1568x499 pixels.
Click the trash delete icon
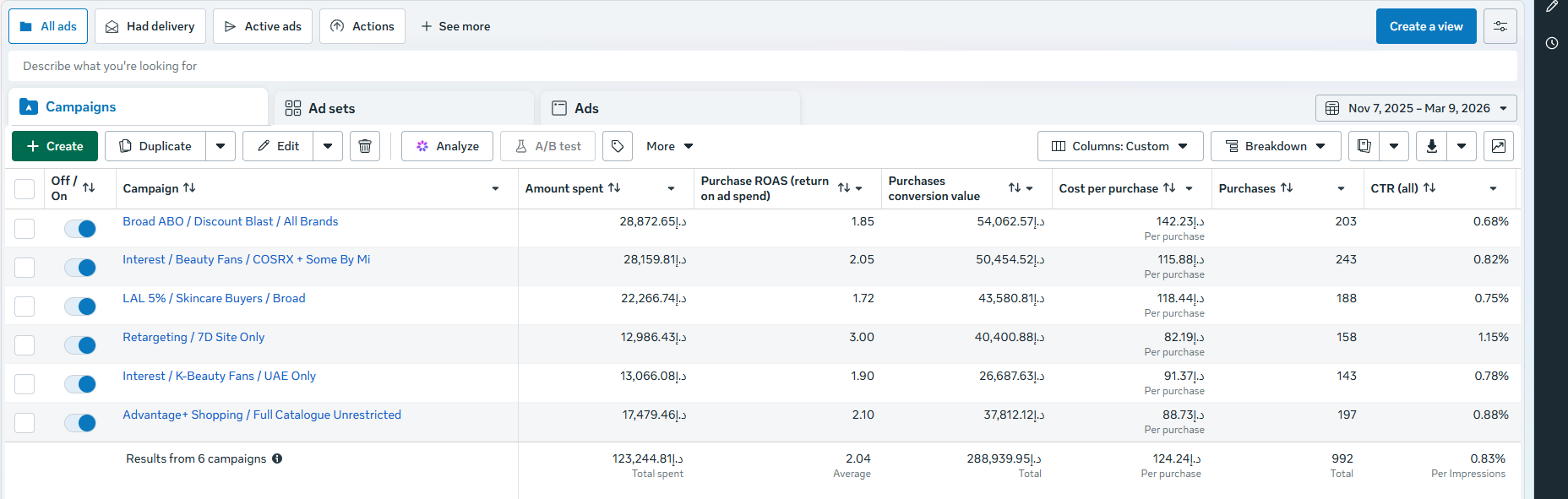(x=365, y=146)
